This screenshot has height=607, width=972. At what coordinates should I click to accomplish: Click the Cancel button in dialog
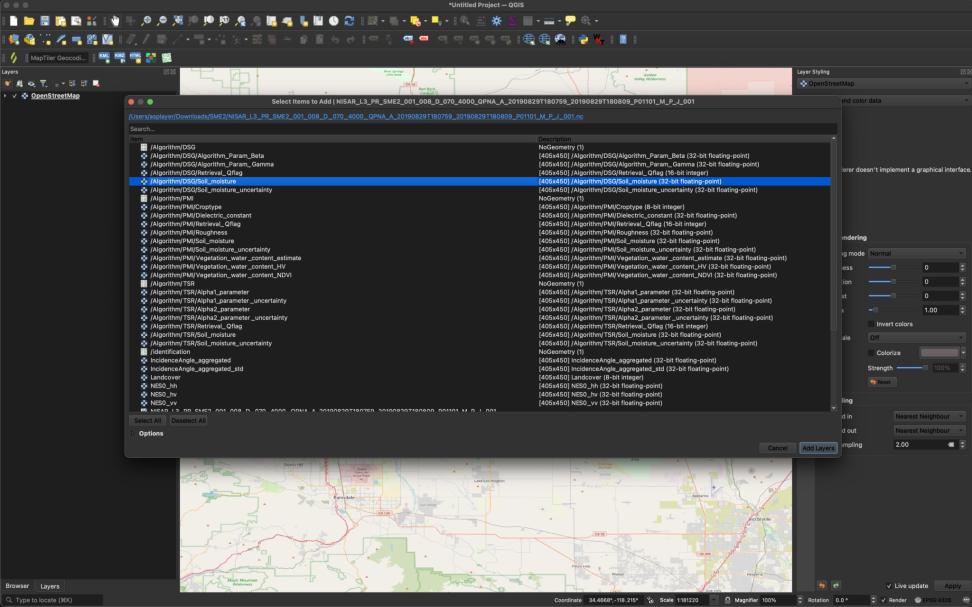[777, 448]
